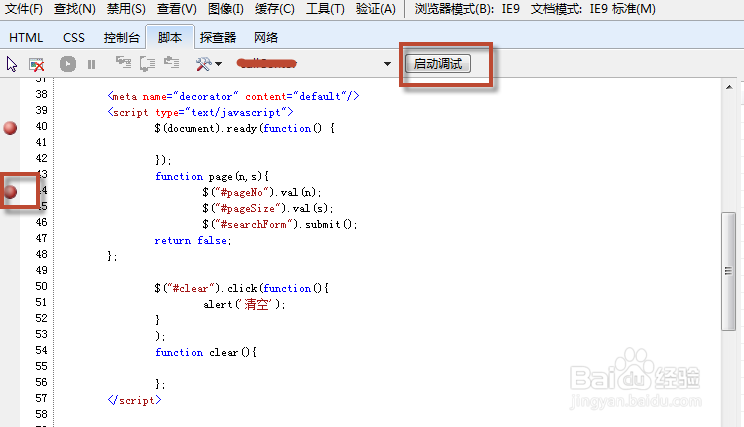Open the 缓存(C) menu
This screenshot has width=744, height=427.
click(x=274, y=9)
